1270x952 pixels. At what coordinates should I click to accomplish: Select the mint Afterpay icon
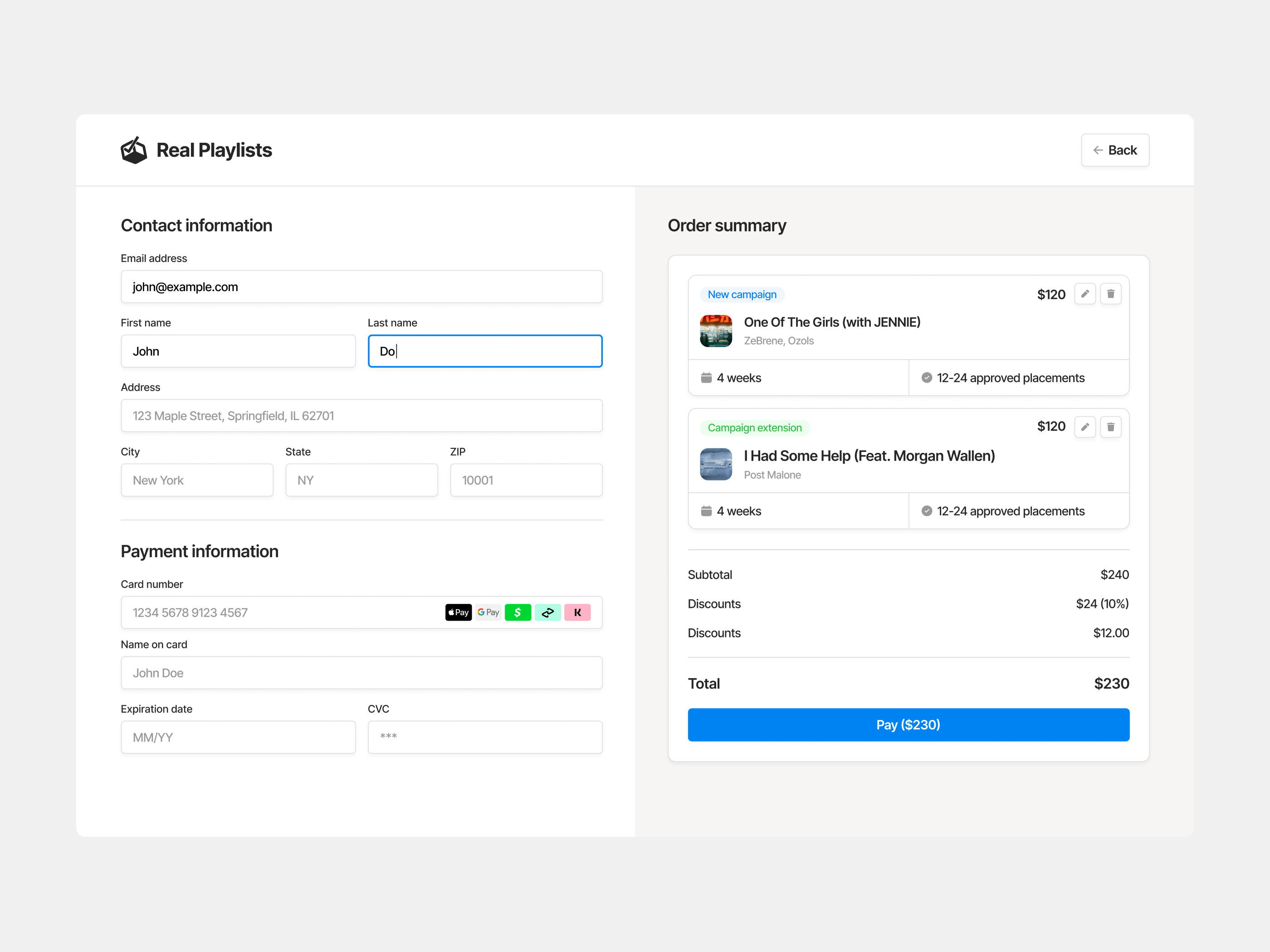(547, 612)
